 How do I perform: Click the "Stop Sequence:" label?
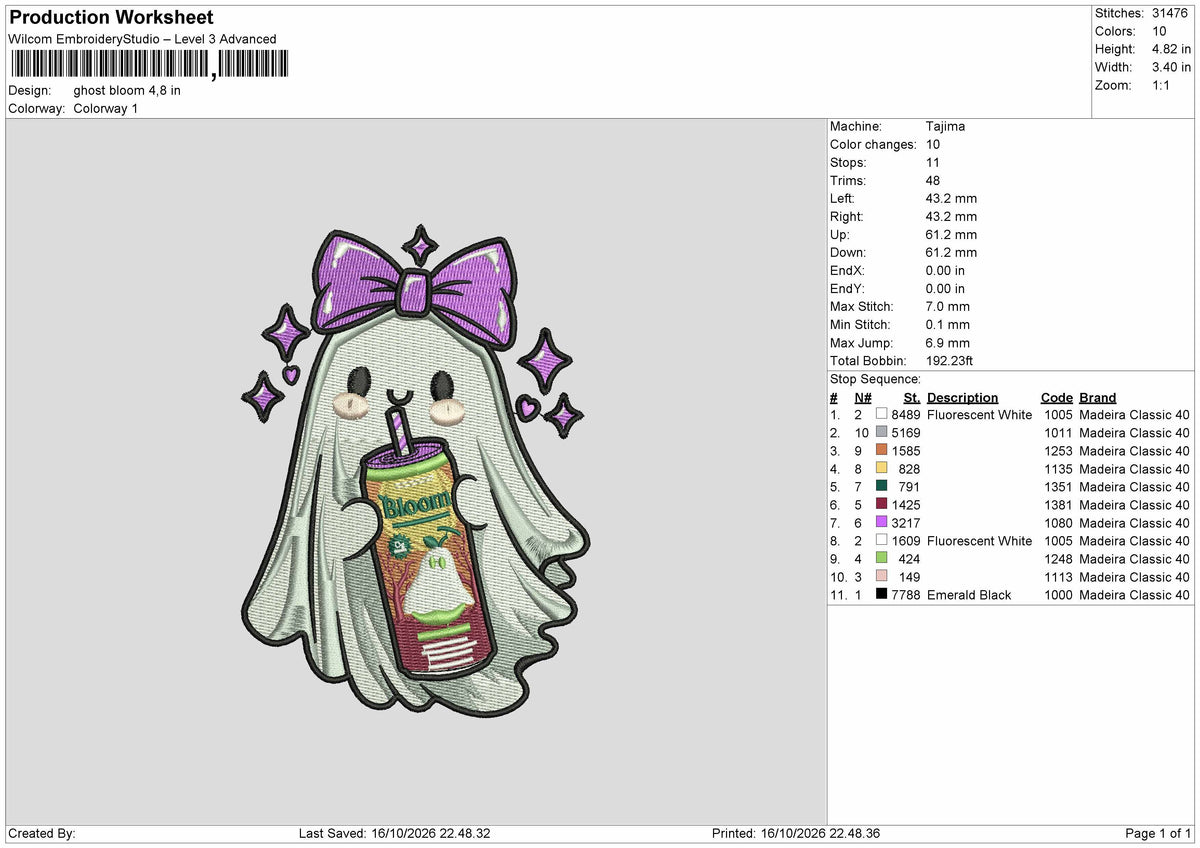(x=875, y=379)
